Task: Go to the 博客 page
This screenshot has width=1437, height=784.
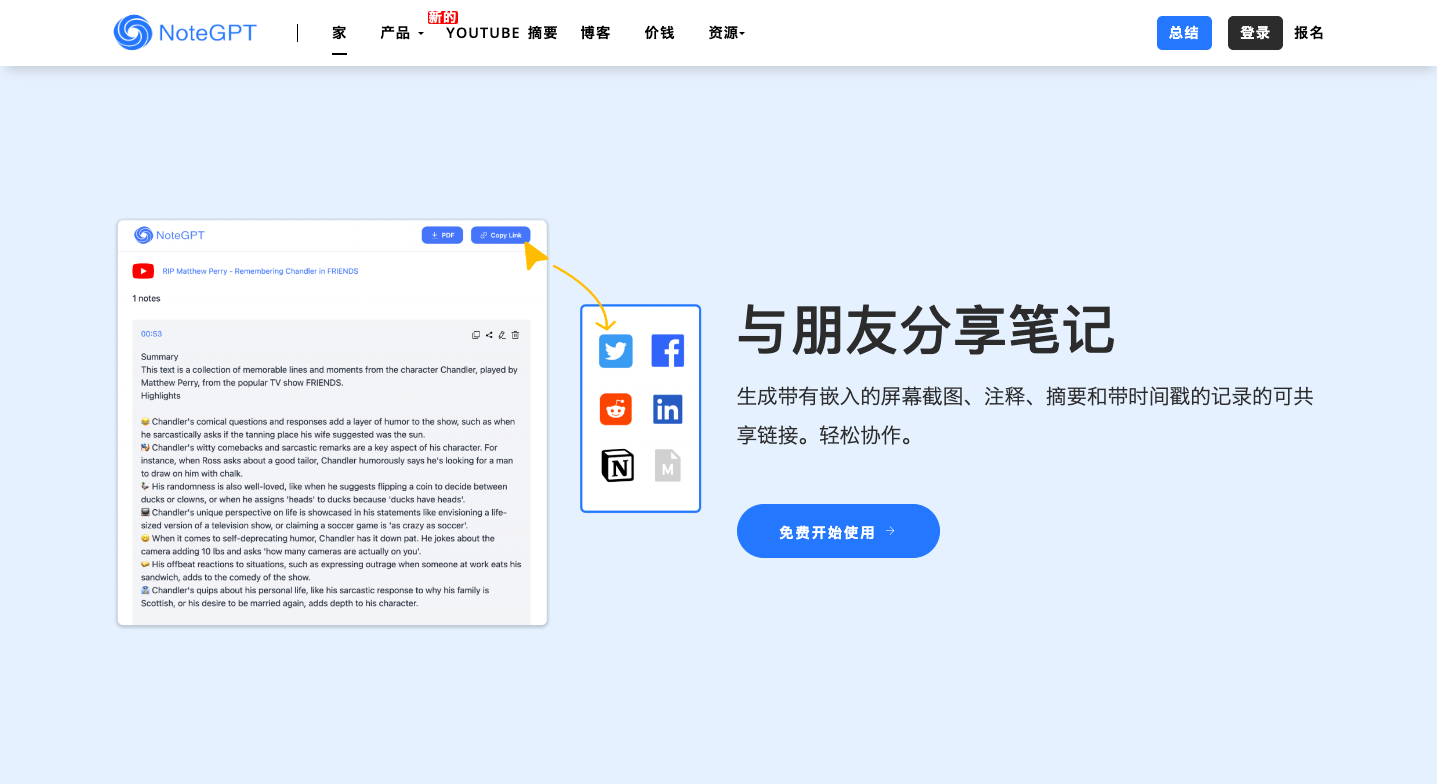Action: pyautogui.click(x=595, y=33)
